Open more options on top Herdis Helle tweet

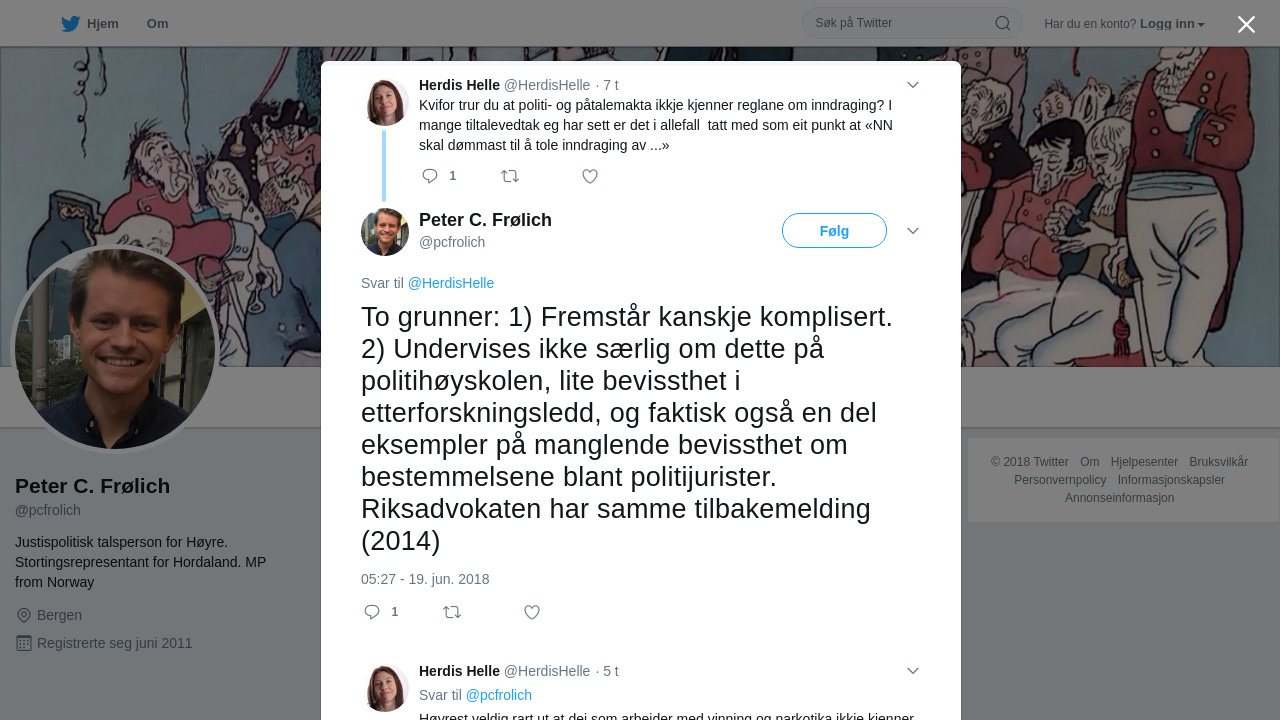(913, 85)
